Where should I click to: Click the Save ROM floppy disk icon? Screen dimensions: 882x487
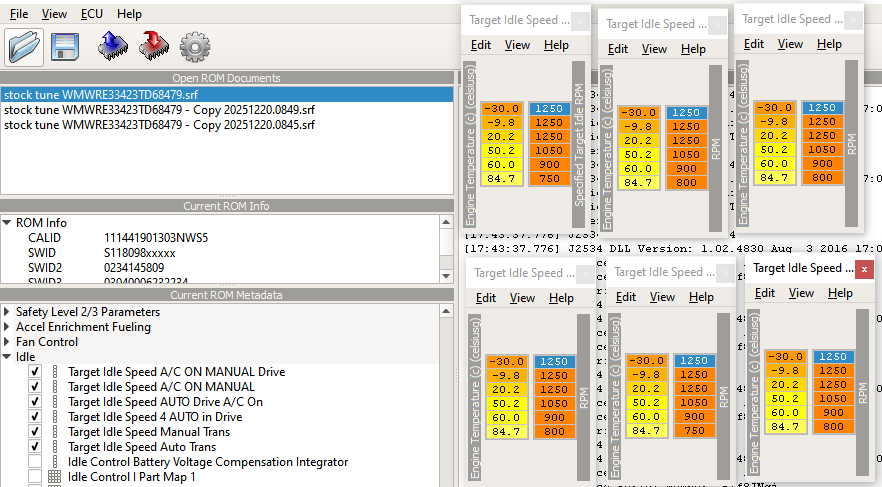tap(66, 46)
